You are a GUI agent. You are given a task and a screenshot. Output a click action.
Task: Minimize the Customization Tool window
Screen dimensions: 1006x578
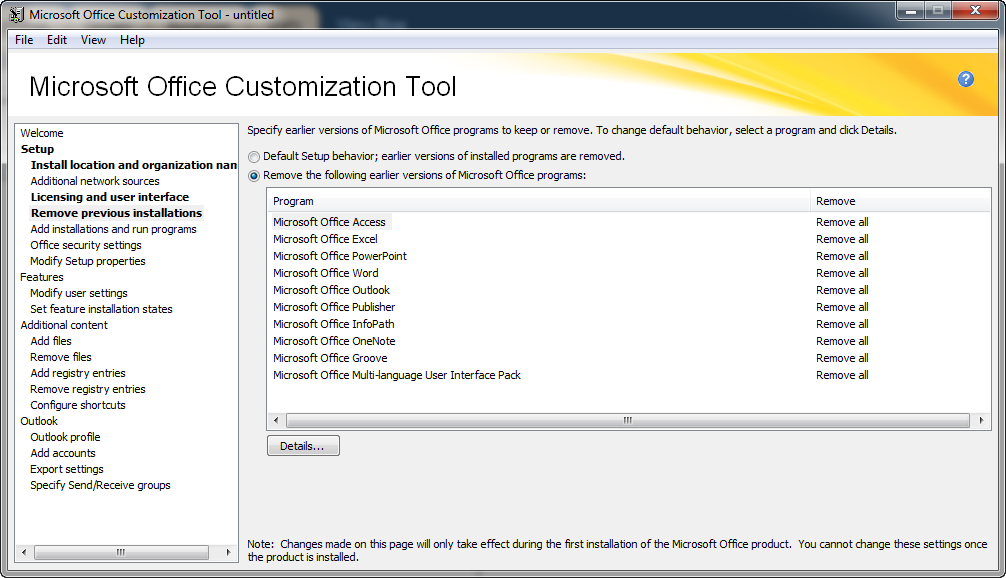[x=910, y=11]
